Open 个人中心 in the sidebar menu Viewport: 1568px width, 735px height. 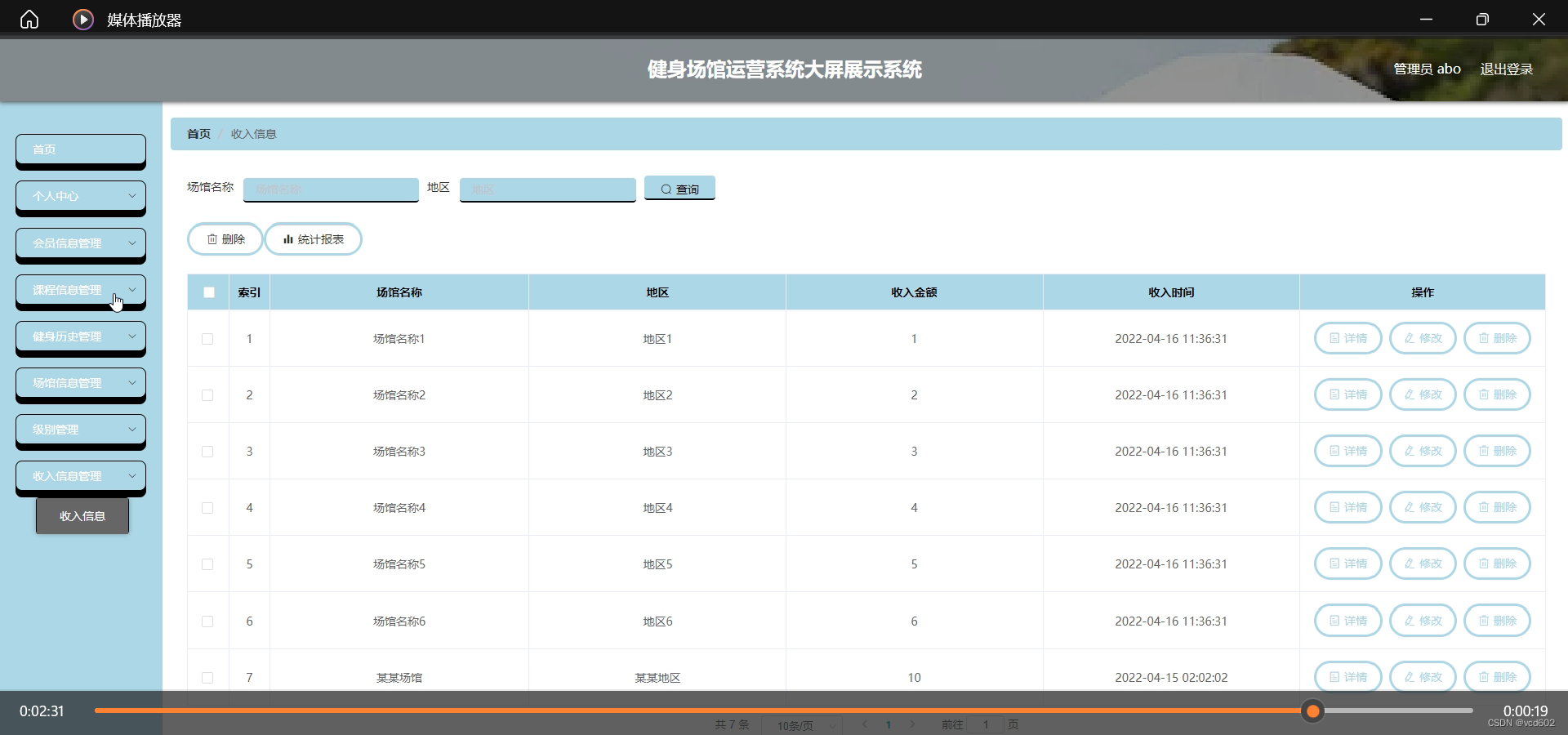click(80, 196)
